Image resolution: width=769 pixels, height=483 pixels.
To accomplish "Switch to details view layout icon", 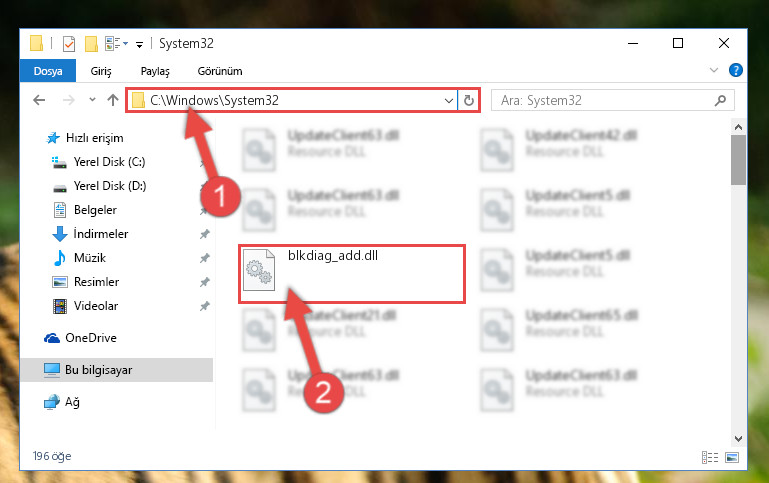I will click(x=710, y=457).
